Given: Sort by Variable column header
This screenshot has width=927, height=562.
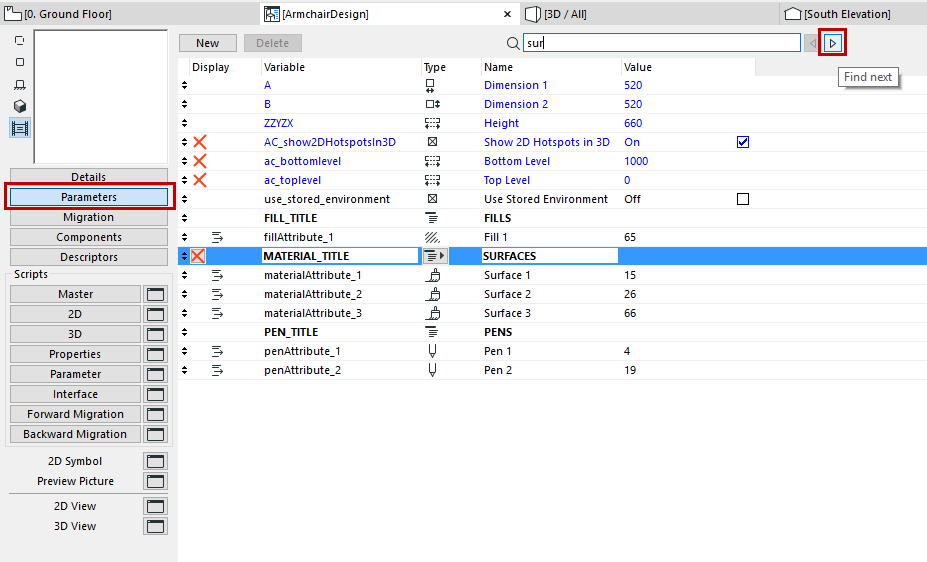Looking at the screenshot, I should (341, 67).
